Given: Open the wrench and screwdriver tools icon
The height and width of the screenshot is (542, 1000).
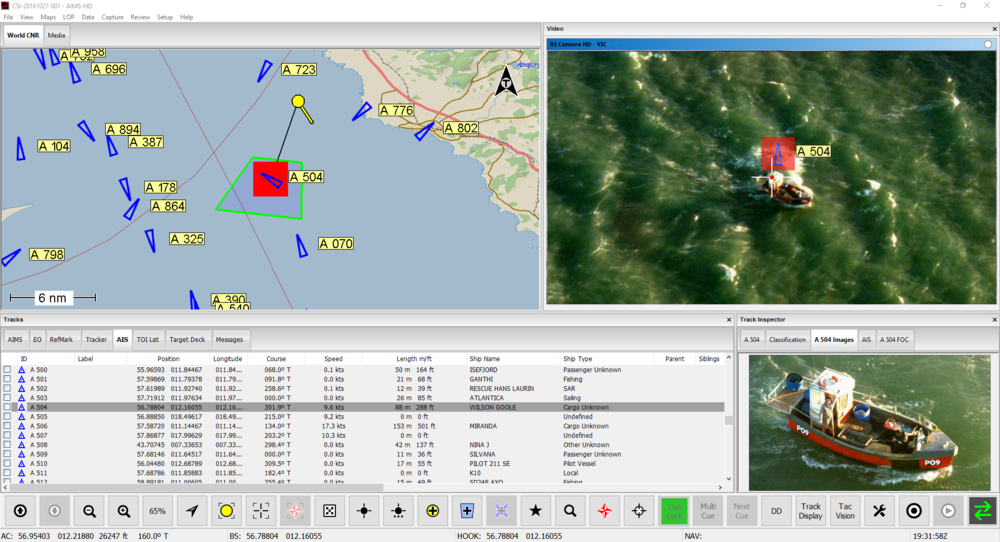Looking at the screenshot, I should [879, 511].
